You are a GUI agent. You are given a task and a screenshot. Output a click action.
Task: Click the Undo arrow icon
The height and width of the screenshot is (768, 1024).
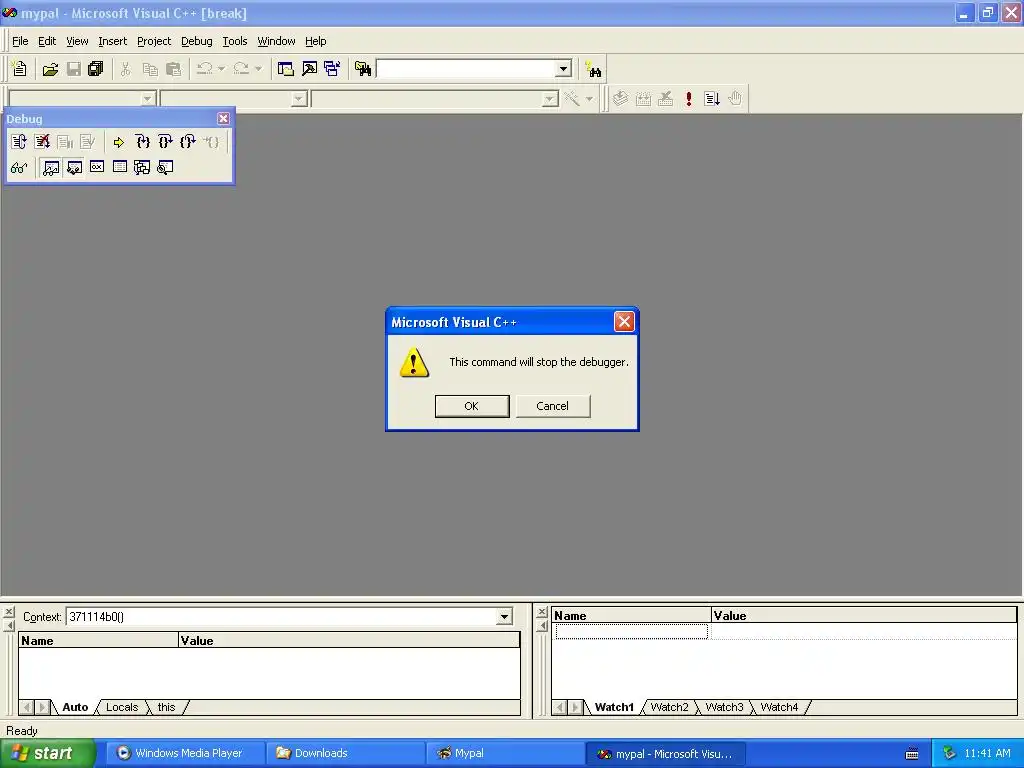click(x=205, y=69)
